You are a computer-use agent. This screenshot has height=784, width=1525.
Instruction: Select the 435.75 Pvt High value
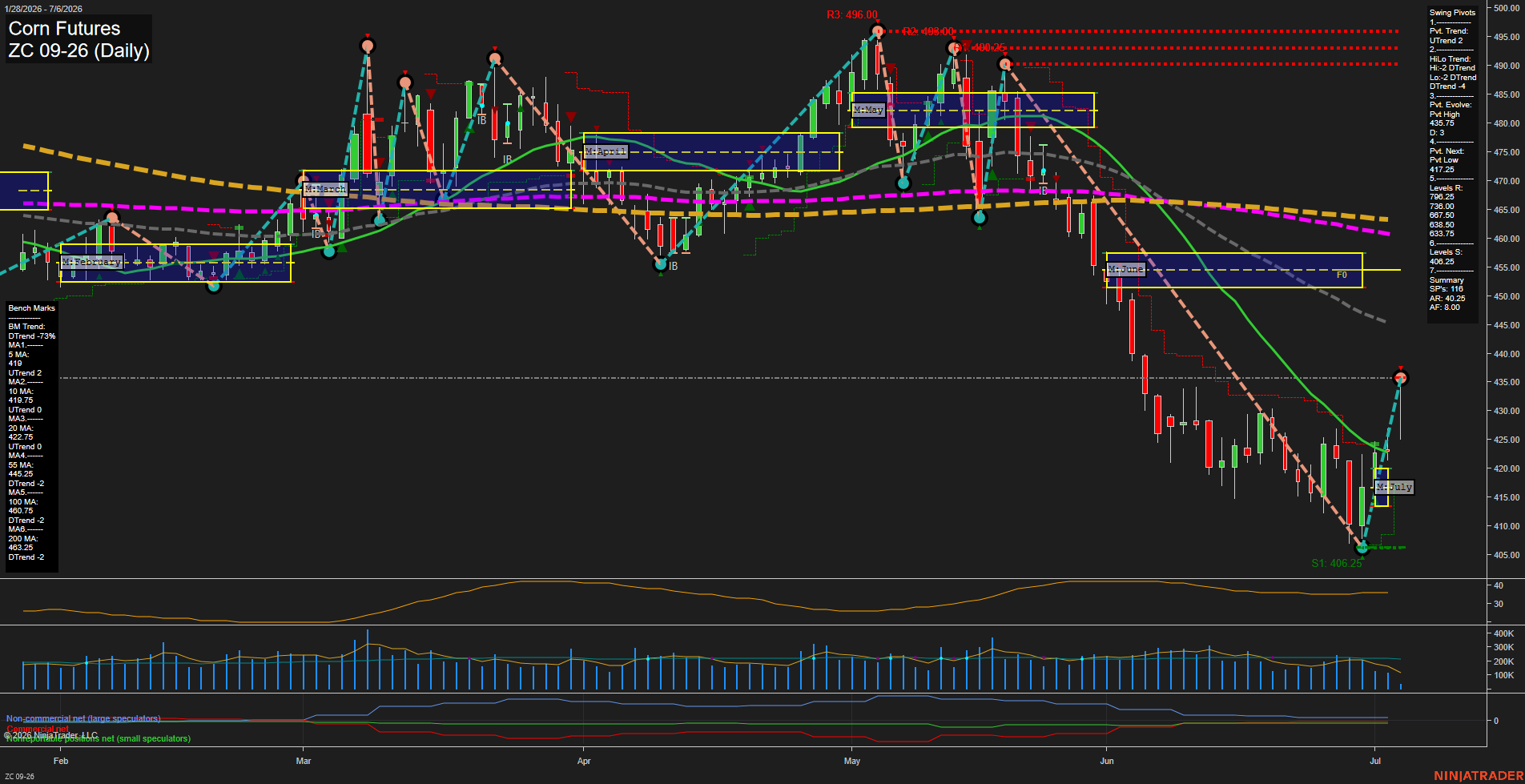1442,123
